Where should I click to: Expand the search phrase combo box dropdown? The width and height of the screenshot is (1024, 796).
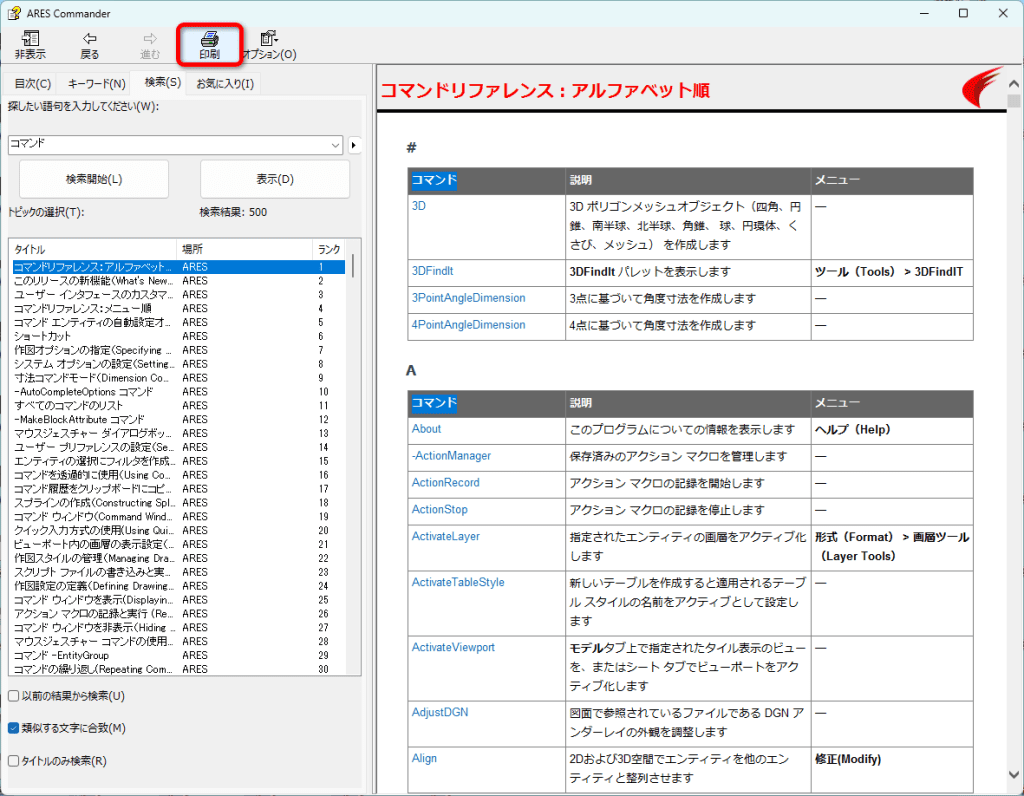[335, 145]
